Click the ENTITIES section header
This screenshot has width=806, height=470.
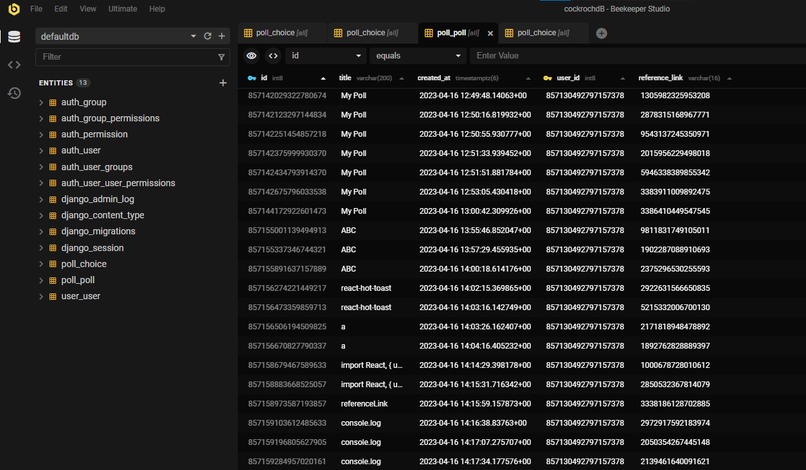click(56, 83)
